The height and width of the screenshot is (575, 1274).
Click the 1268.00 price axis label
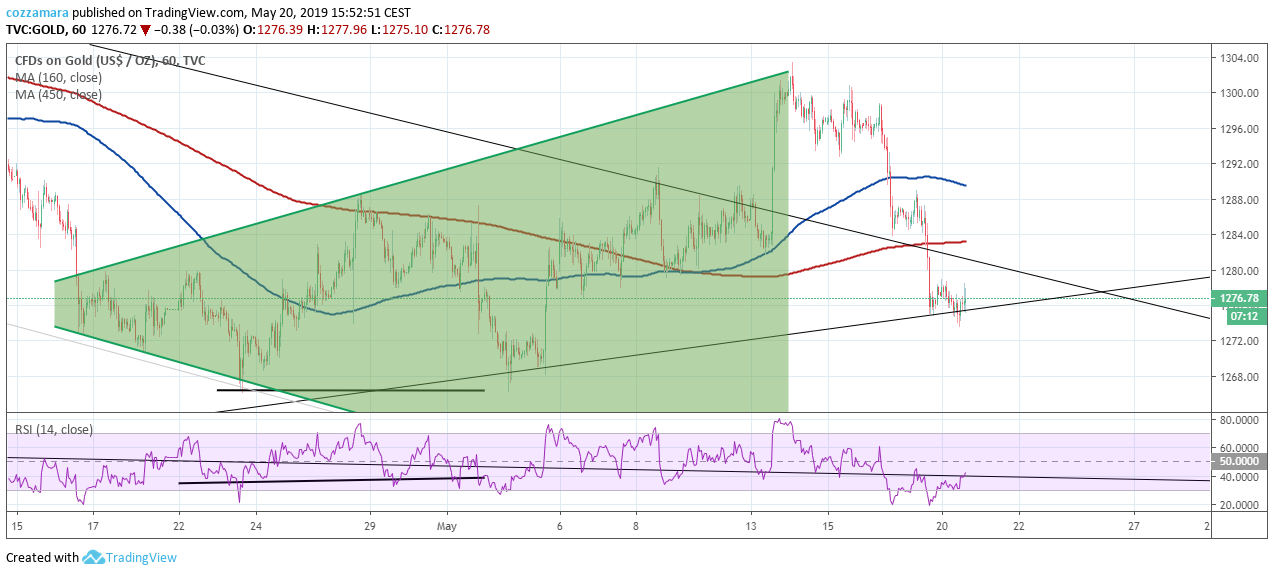point(1238,378)
